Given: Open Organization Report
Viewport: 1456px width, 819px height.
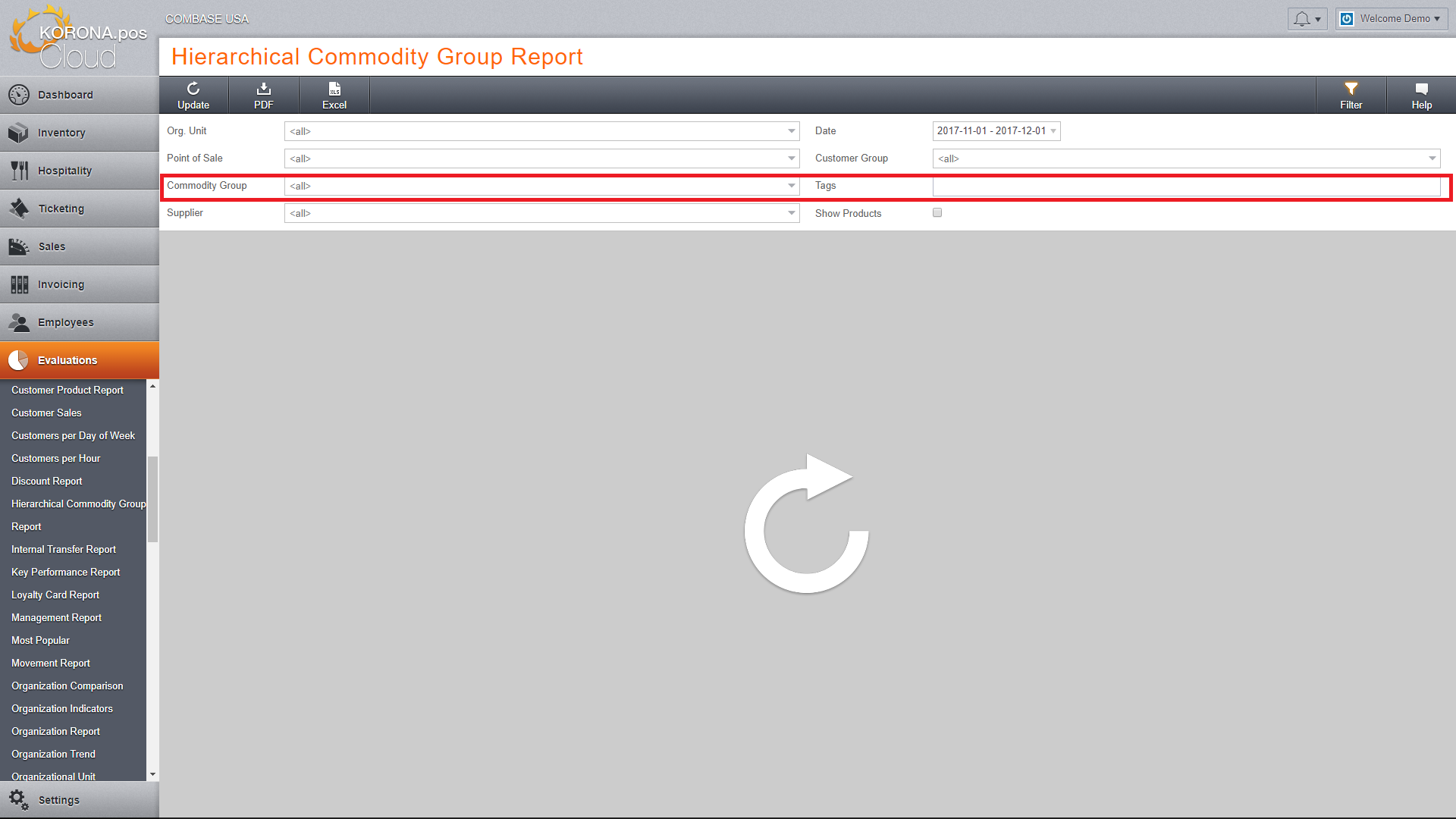Looking at the screenshot, I should (55, 731).
